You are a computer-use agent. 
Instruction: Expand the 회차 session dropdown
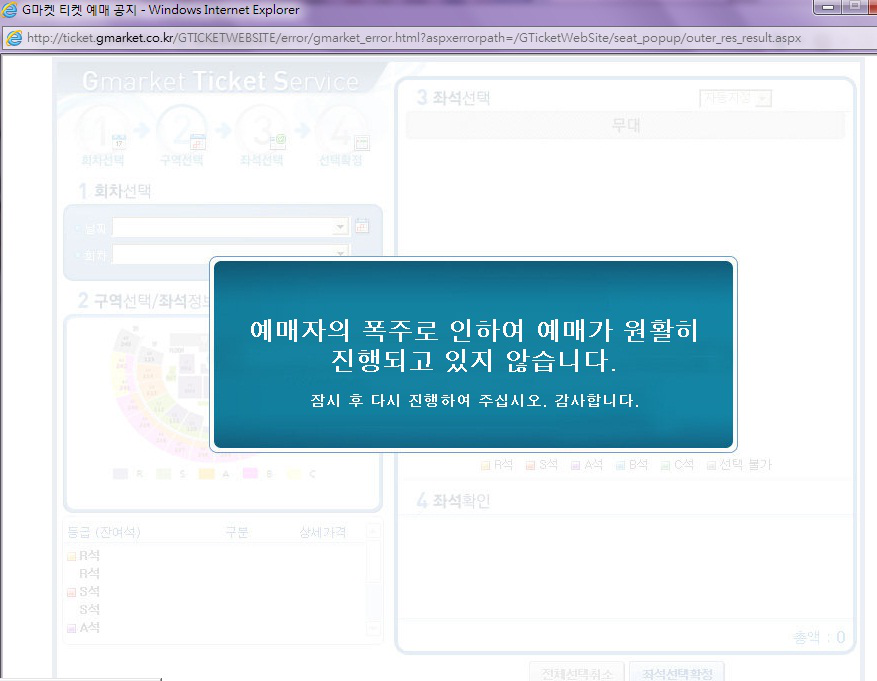[341, 254]
